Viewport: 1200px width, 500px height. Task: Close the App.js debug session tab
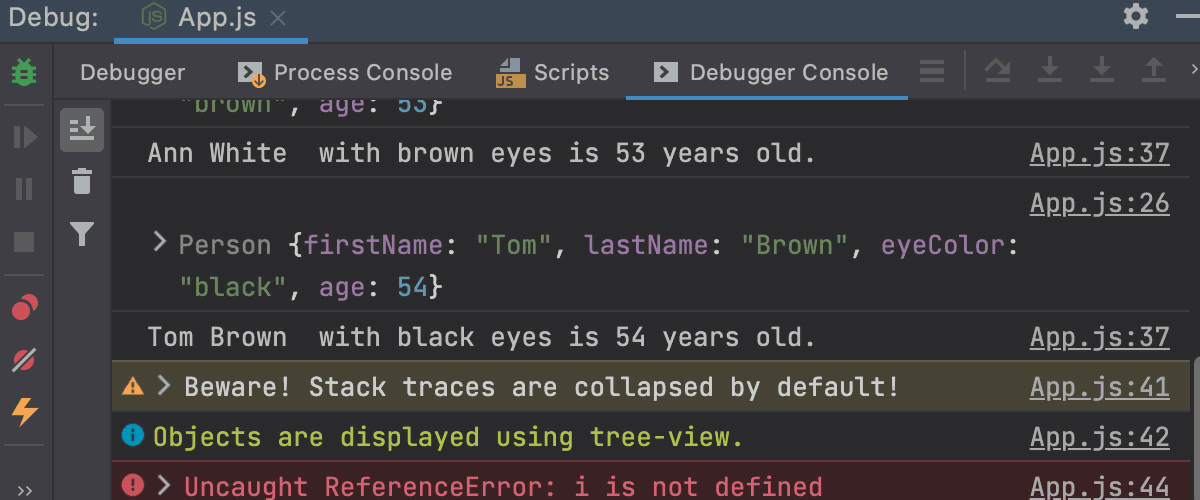(279, 18)
